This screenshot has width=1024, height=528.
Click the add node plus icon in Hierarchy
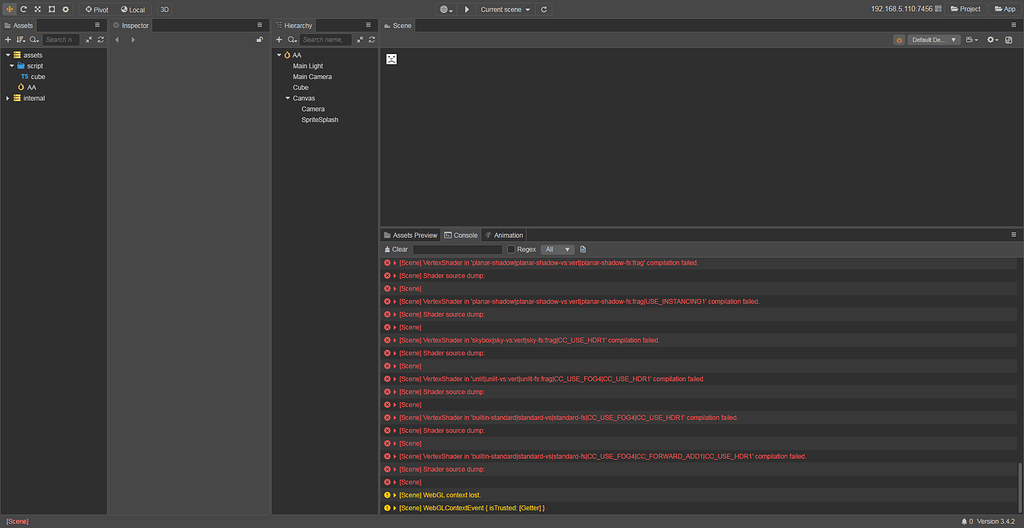pos(279,39)
